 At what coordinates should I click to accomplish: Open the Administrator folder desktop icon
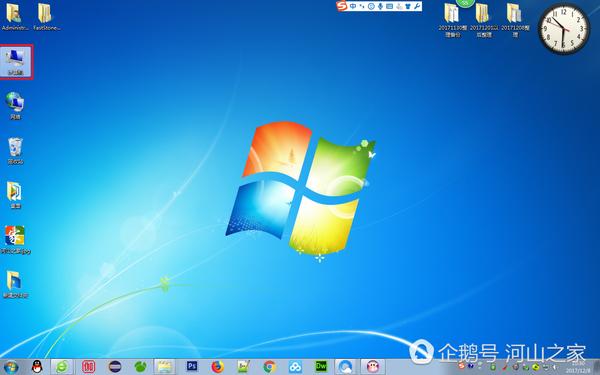coord(15,17)
